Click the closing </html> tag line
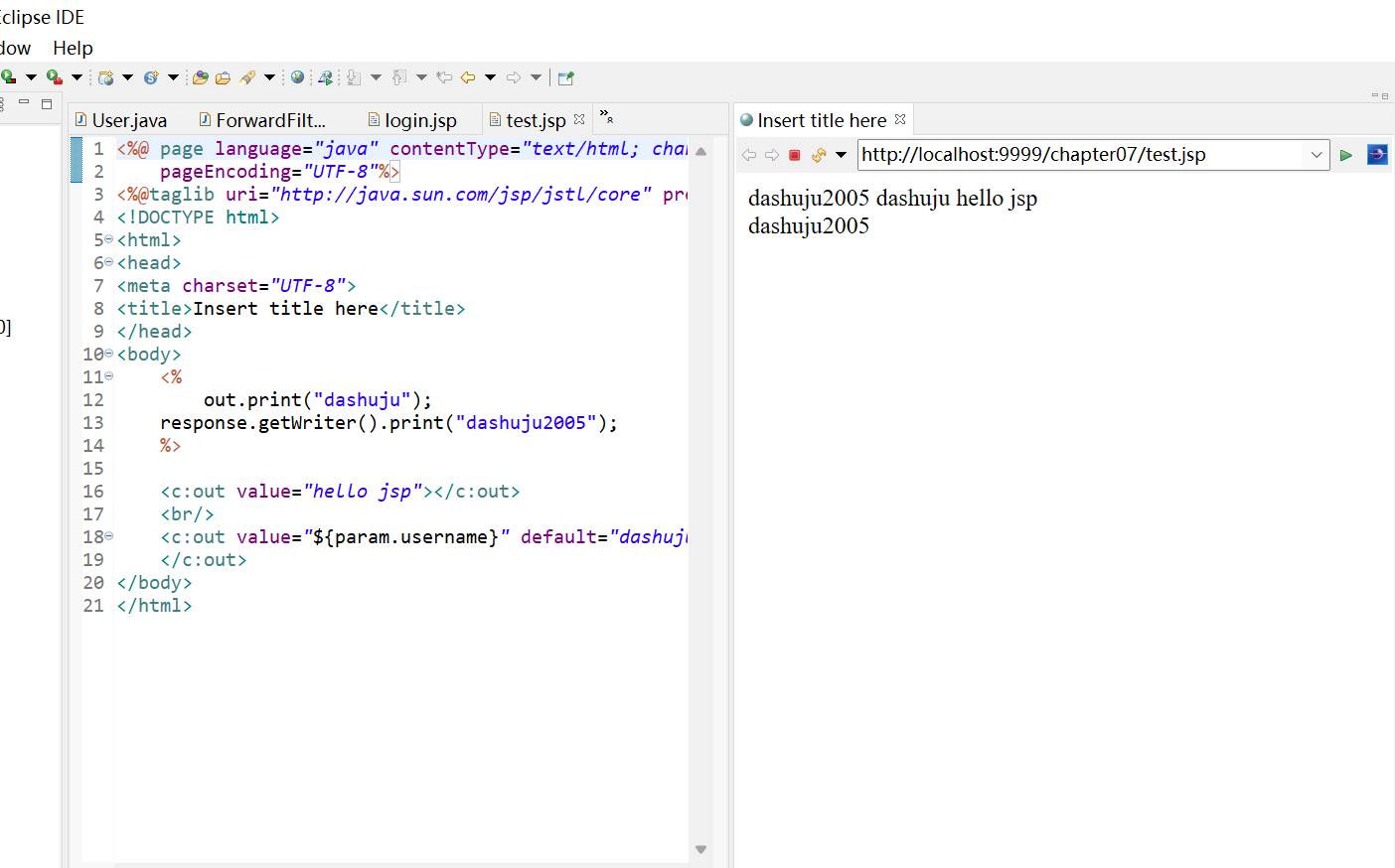The image size is (1395, 868). tap(154, 606)
